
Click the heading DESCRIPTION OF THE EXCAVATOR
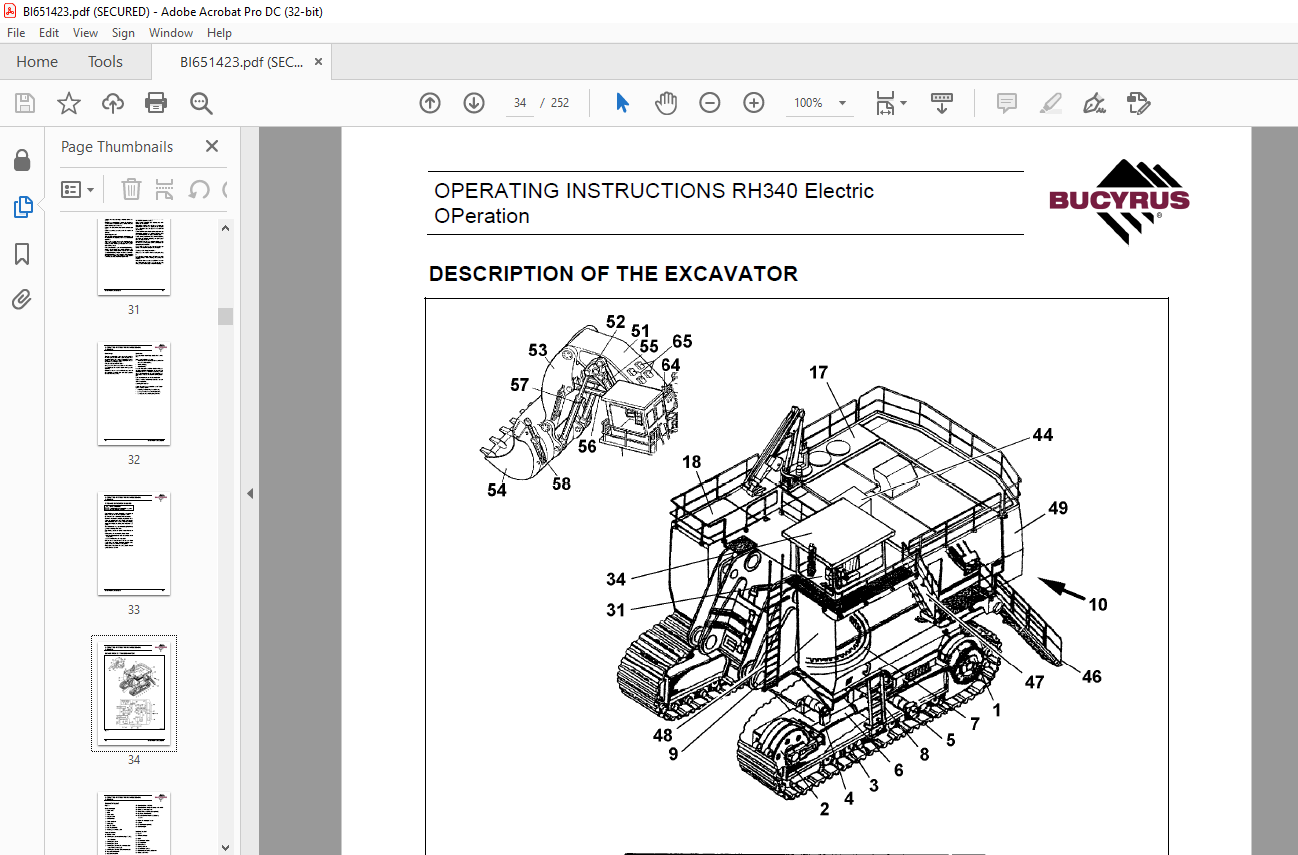(613, 274)
